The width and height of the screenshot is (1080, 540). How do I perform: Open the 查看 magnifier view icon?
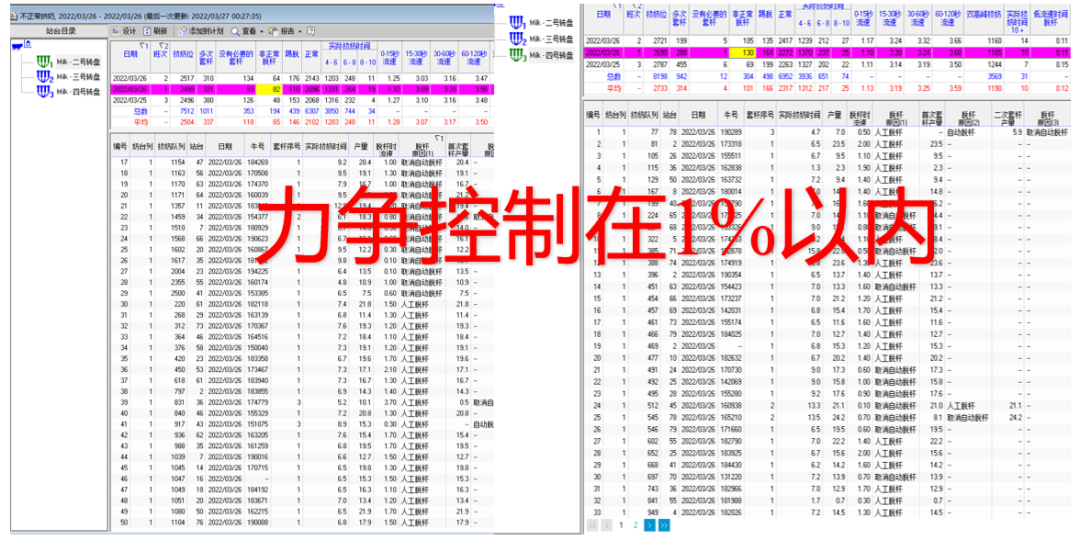(235, 31)
